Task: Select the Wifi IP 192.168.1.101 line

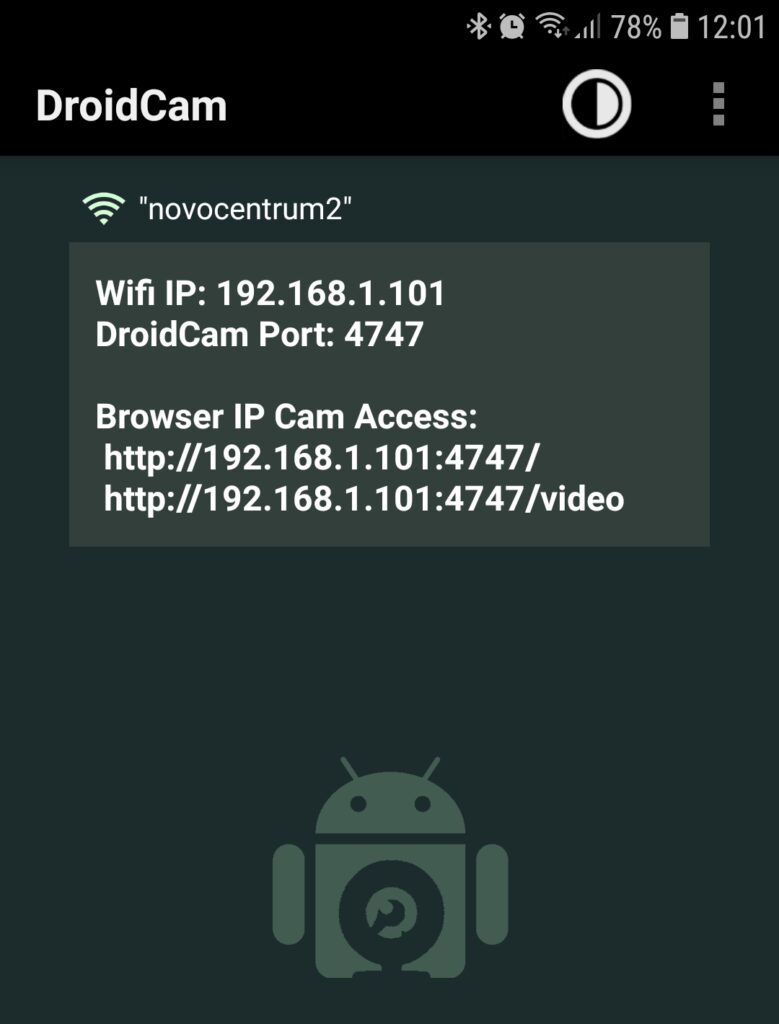Action: point(270,293)
